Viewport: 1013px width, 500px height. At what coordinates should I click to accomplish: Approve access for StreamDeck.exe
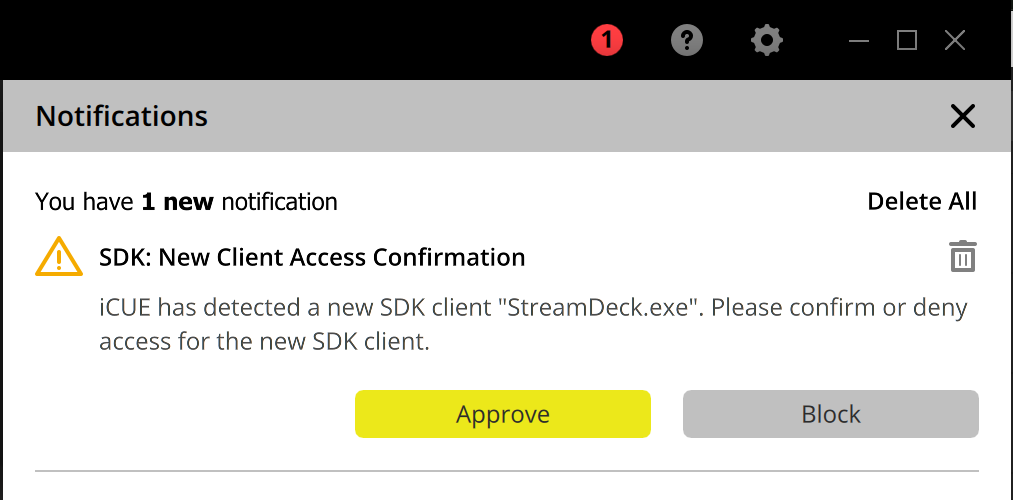click(503, 414)
